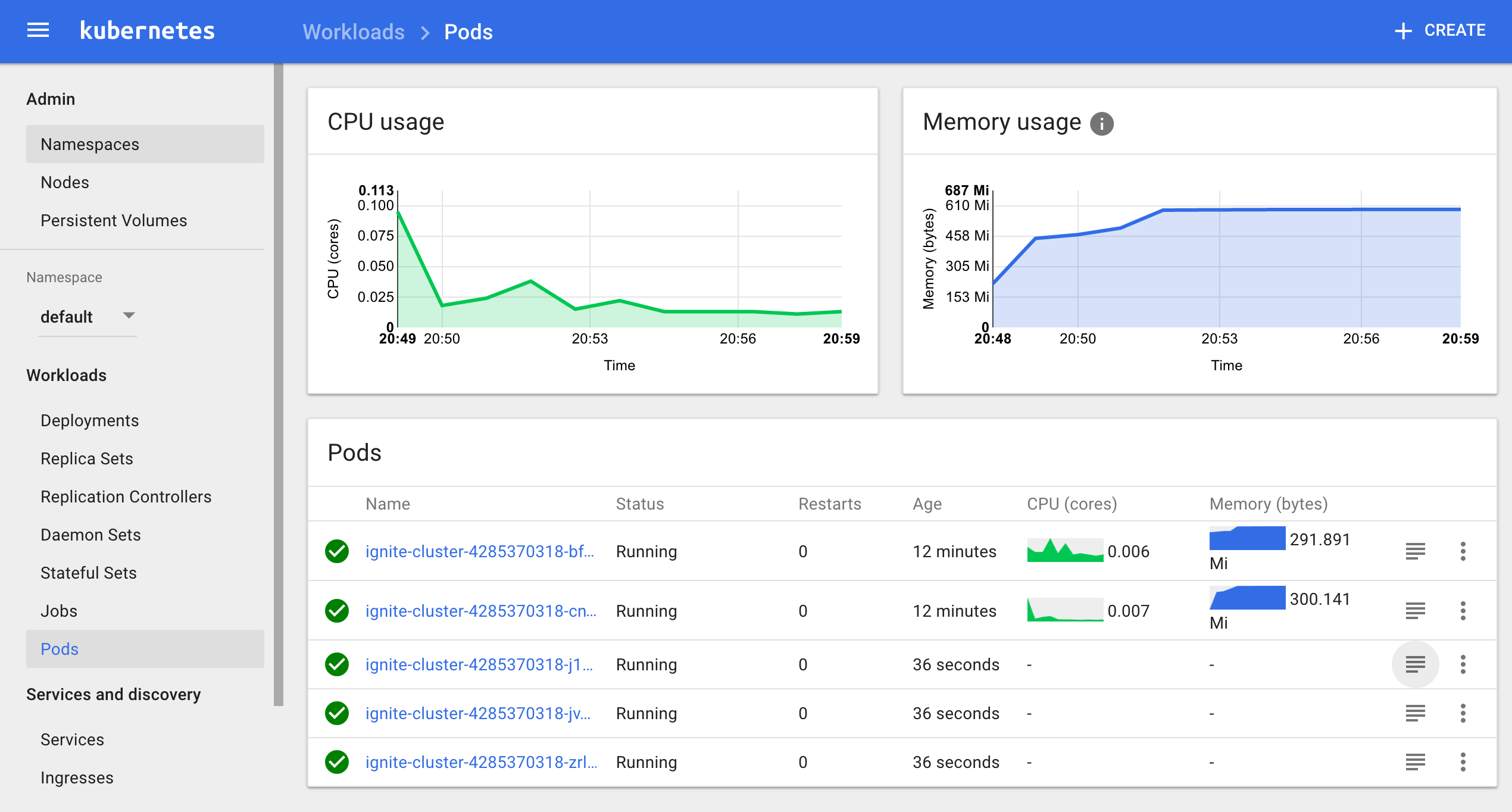Open Daemon Sets in the sidebar
The image size is (1512, 812).
tap(145, 535)
